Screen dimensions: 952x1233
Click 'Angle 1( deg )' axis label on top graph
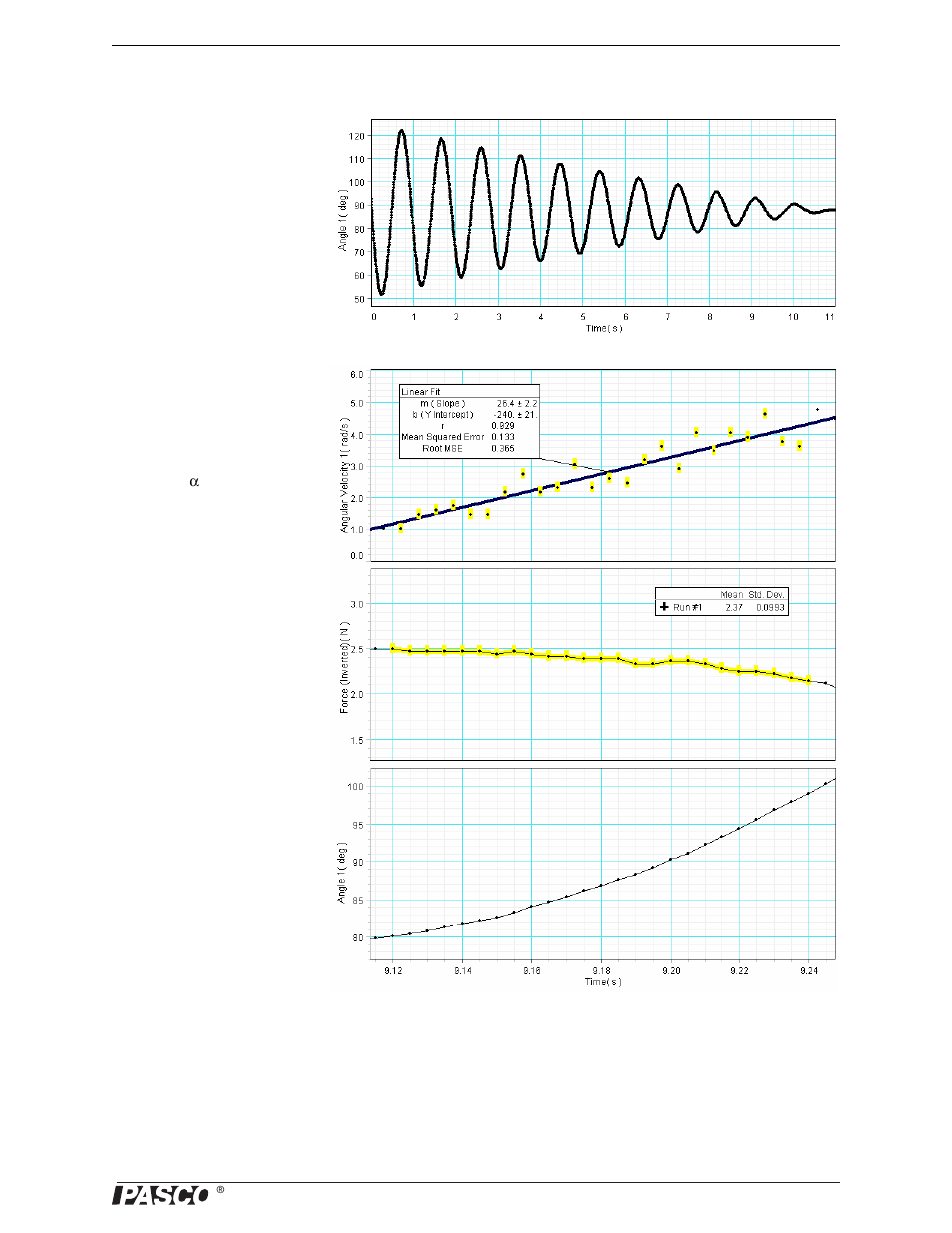343,218
